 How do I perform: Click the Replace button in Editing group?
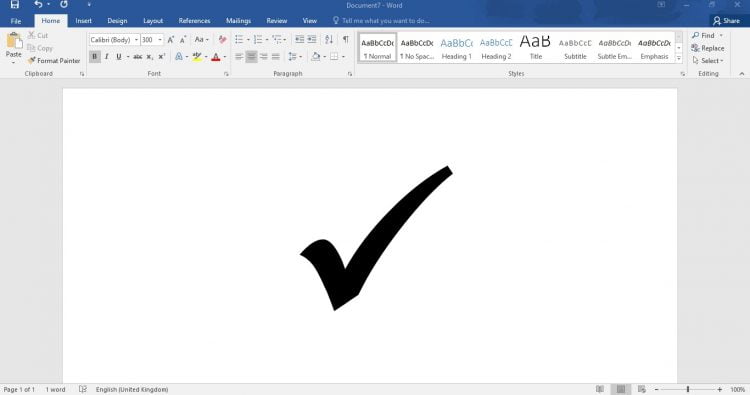[x=708, y=48]
